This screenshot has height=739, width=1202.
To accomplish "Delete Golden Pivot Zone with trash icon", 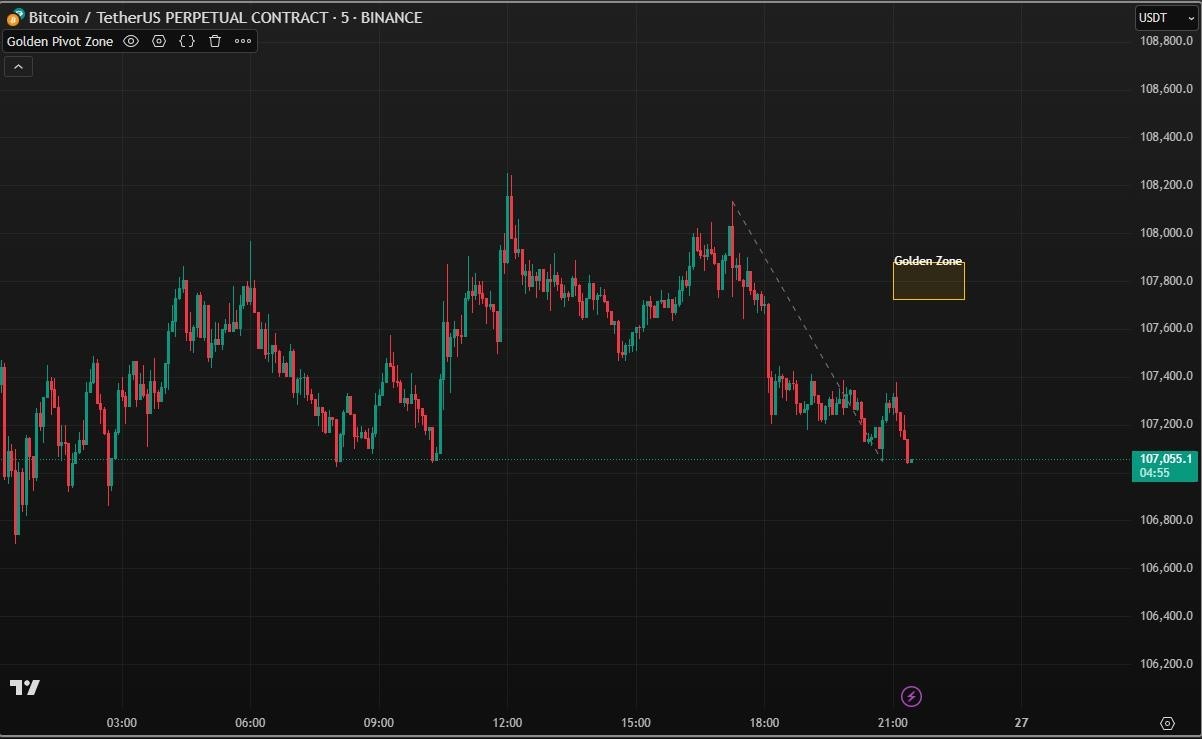I will click(x=214, y=41).
